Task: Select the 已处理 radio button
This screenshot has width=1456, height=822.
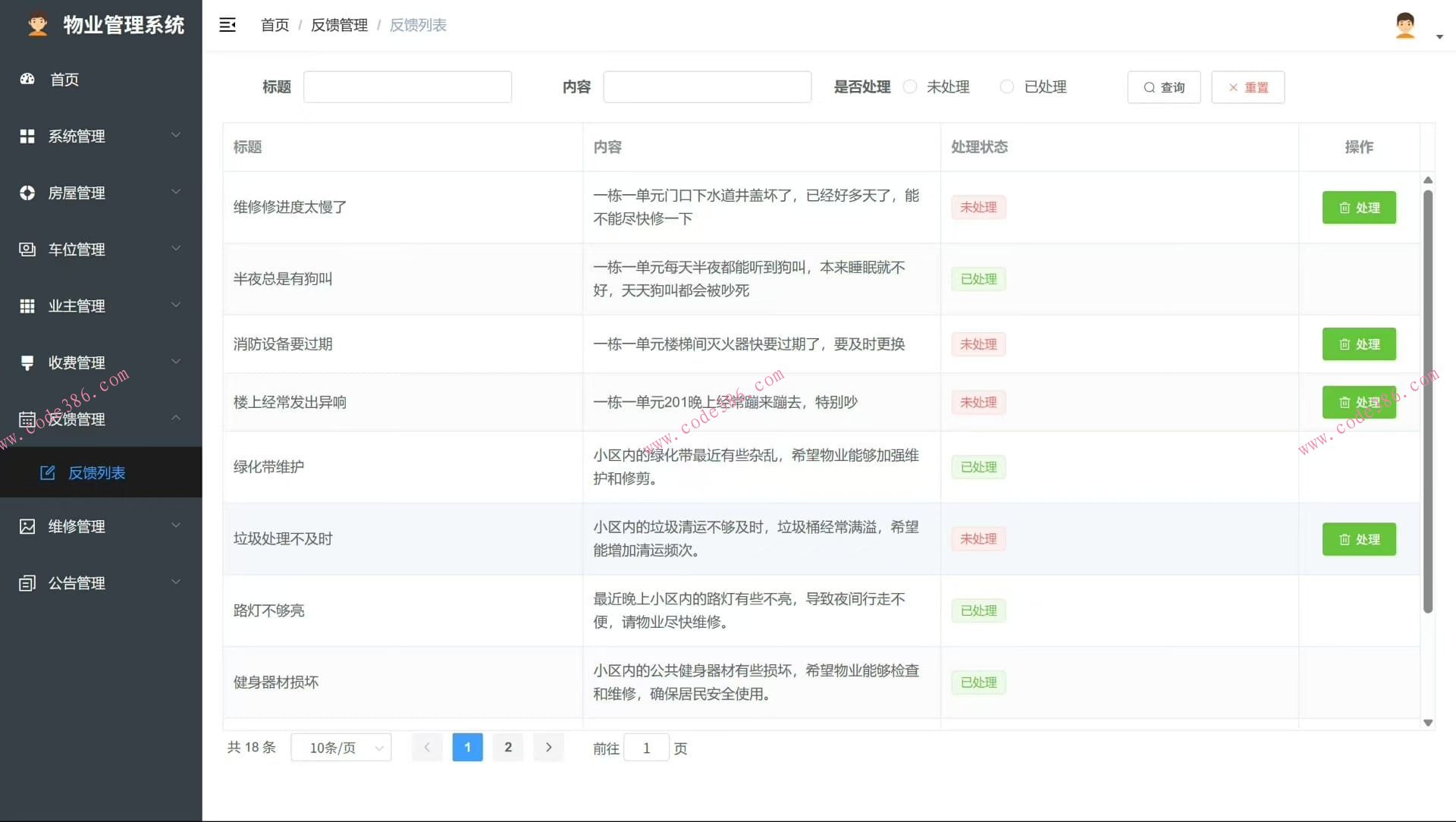Action: (1007, 86)
